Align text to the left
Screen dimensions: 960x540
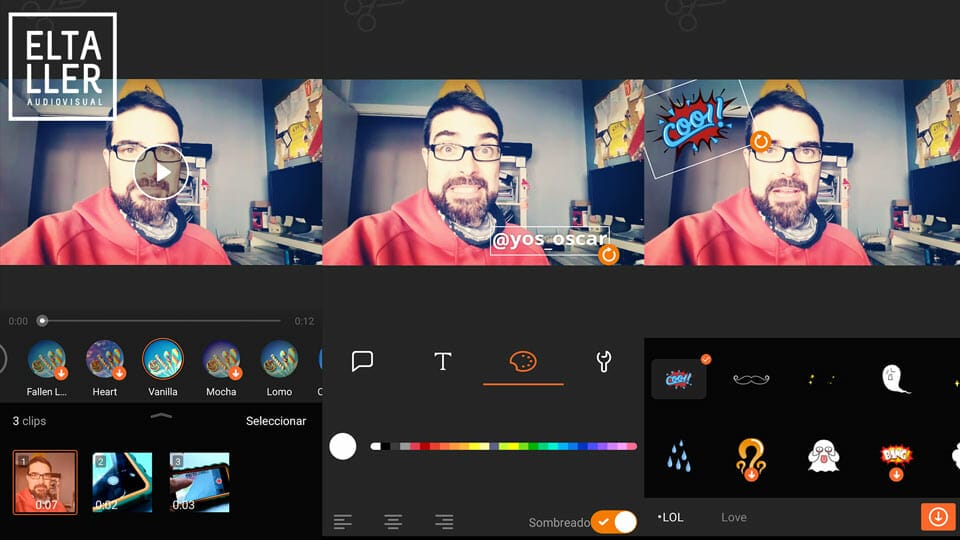point(343,522)
